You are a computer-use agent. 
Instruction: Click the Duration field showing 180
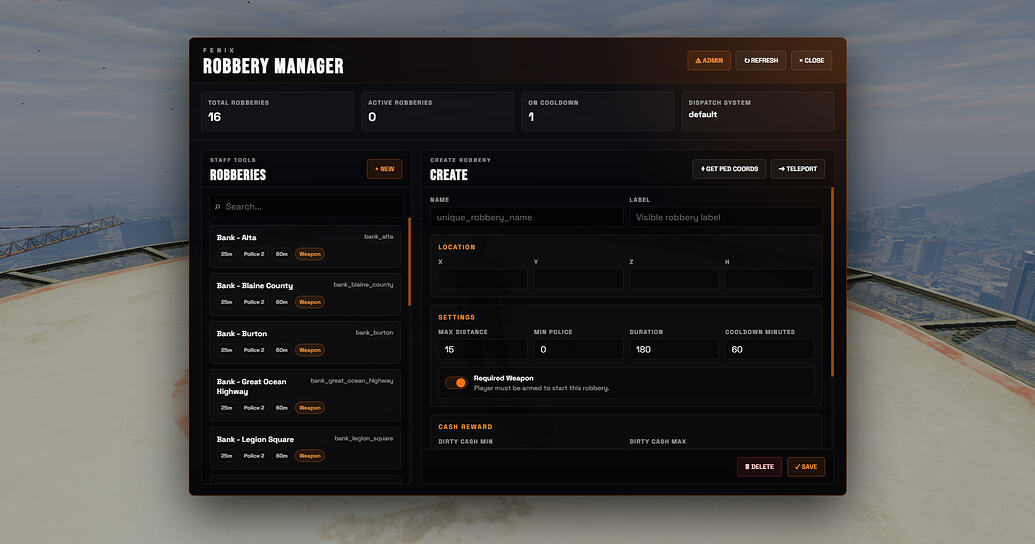pos(674,349)
